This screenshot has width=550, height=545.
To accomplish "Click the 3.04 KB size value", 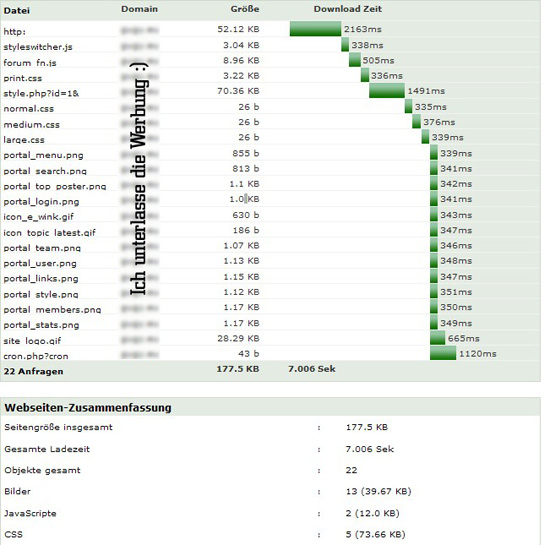I will tap(241, 45).
